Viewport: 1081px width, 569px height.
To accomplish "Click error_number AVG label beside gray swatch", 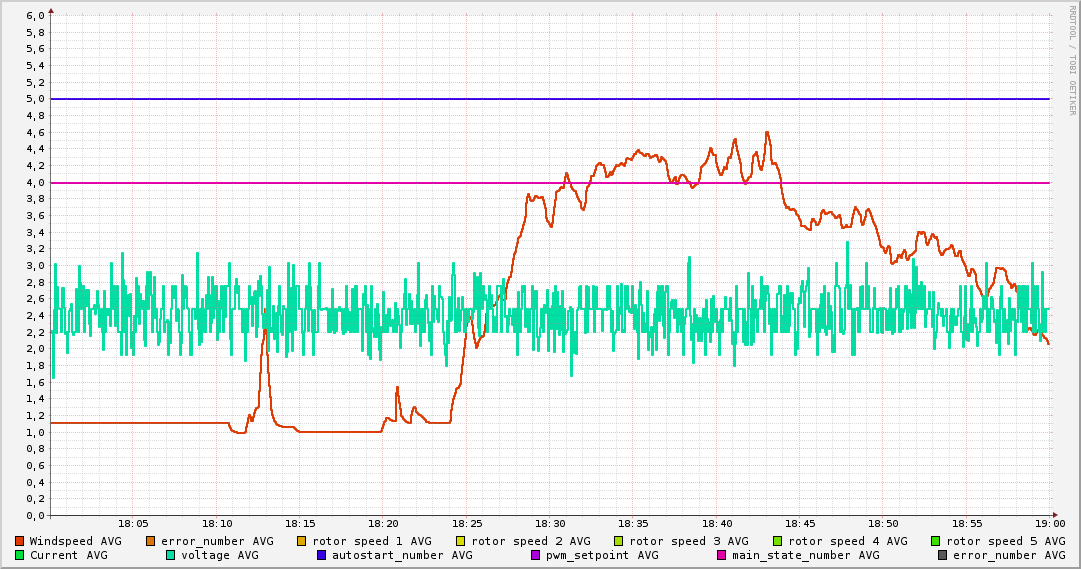I will (1009, 555).
